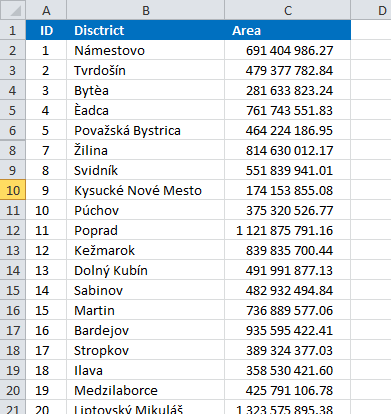Viewport: 391px width, 414px height.
Task: Select the ID cell in Poprad row
Action: point(46,230)
